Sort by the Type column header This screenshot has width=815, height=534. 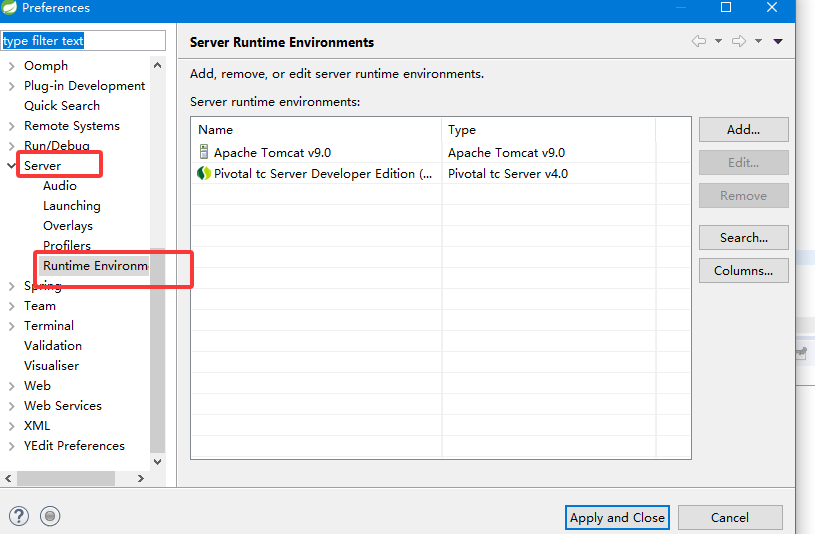(x=548, y=129)
